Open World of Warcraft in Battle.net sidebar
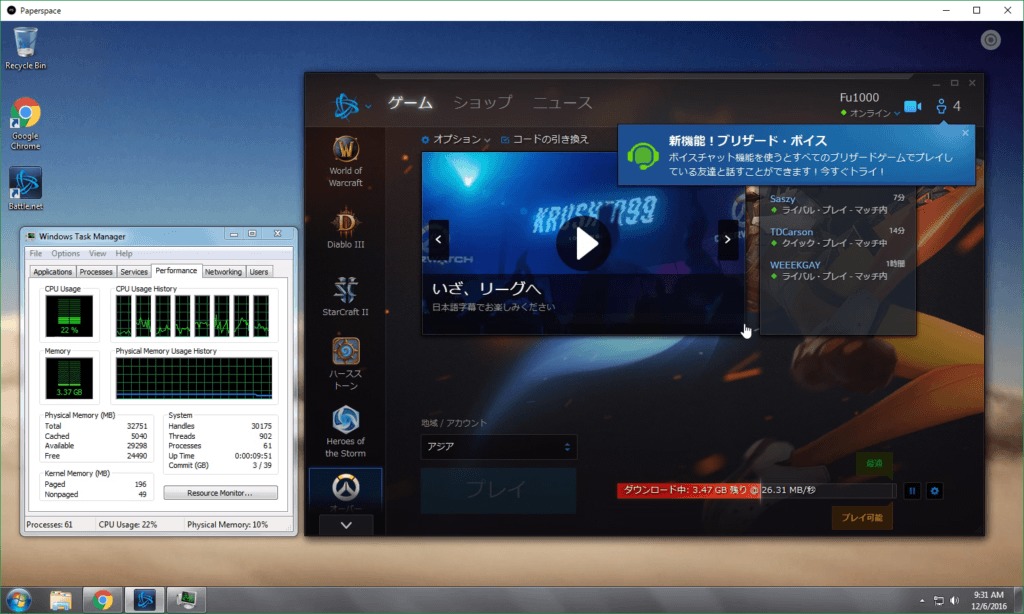The width and height of the screenshot is (1024, 614). [345, 162]
